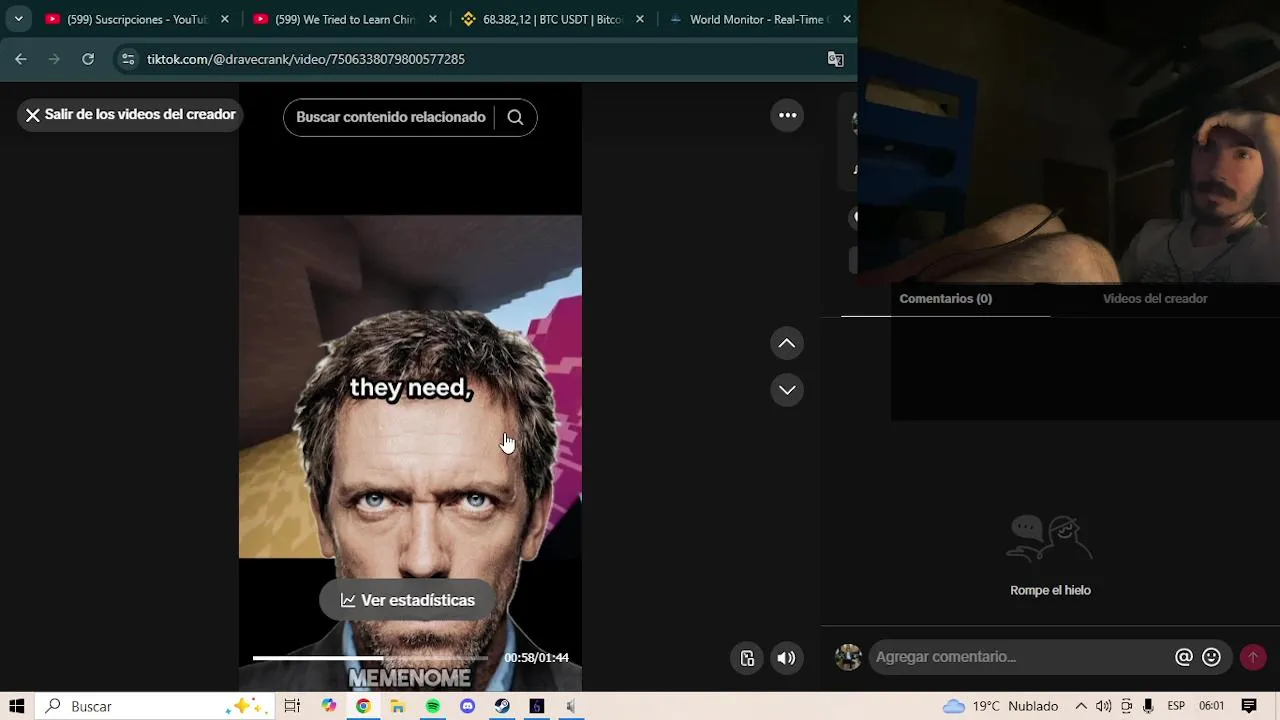Close the BTC USDT tab

[640, 19]
